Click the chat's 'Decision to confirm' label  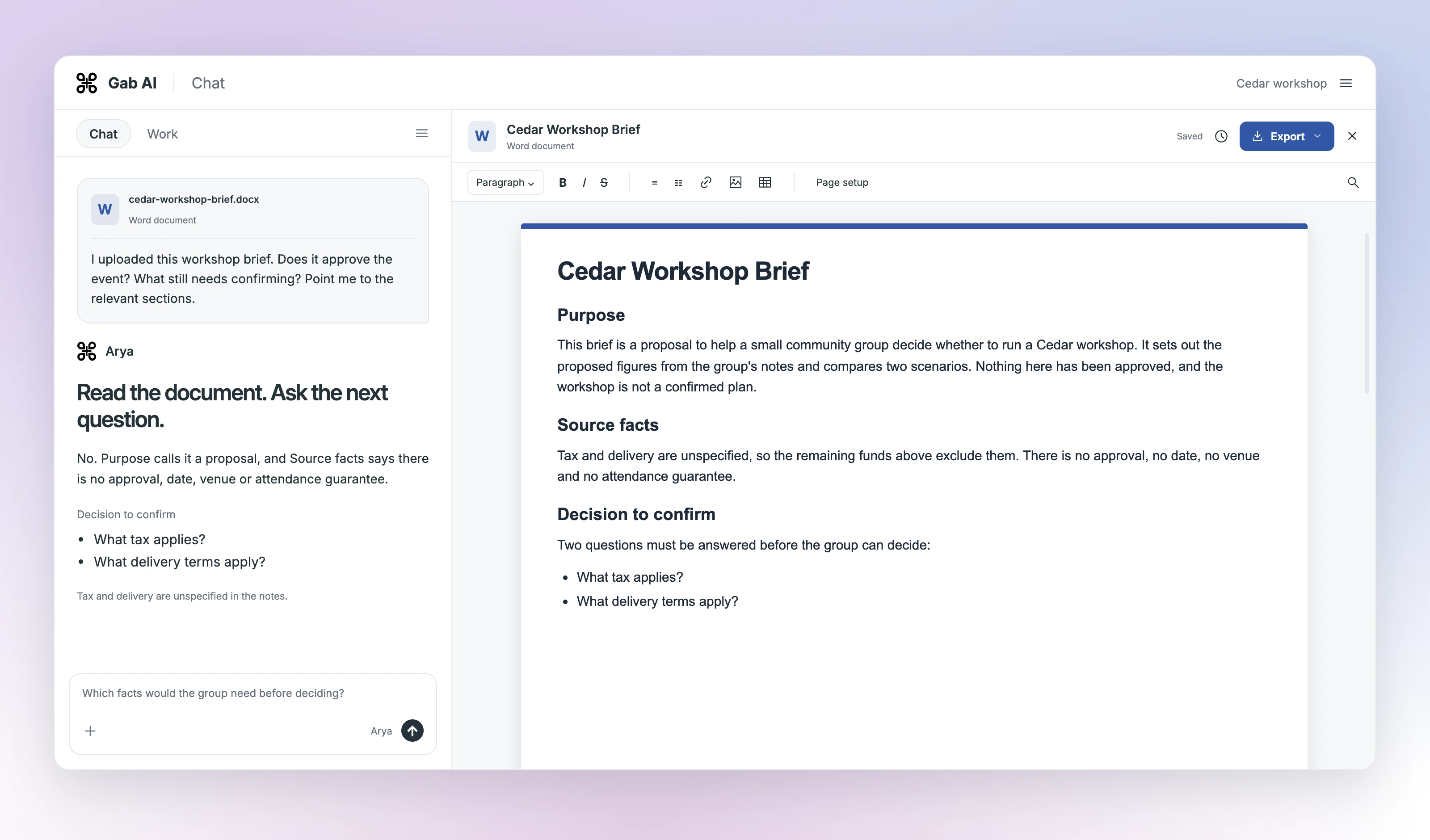pos(126,515)
